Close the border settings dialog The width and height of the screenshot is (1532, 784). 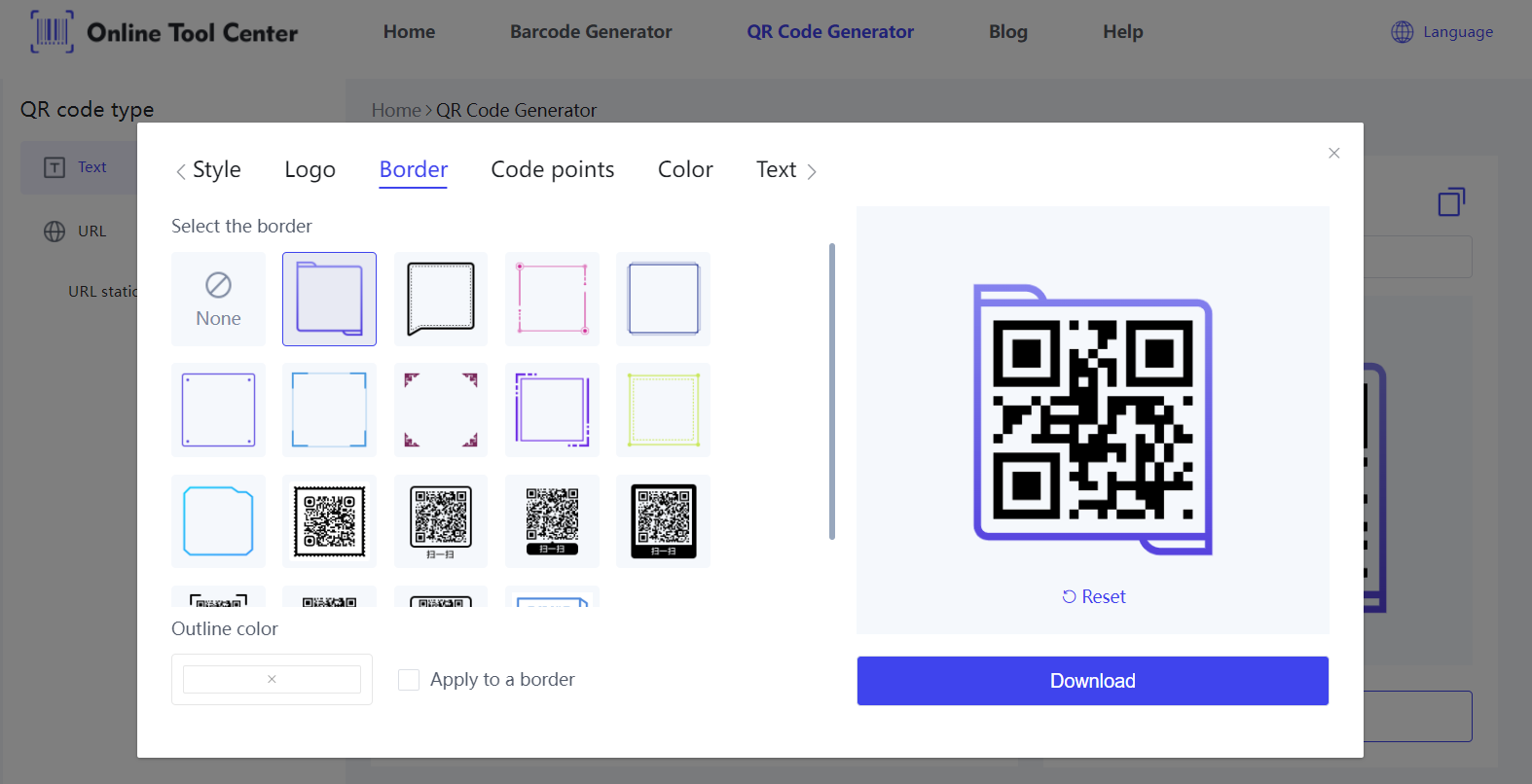[x=1334, y=153]
